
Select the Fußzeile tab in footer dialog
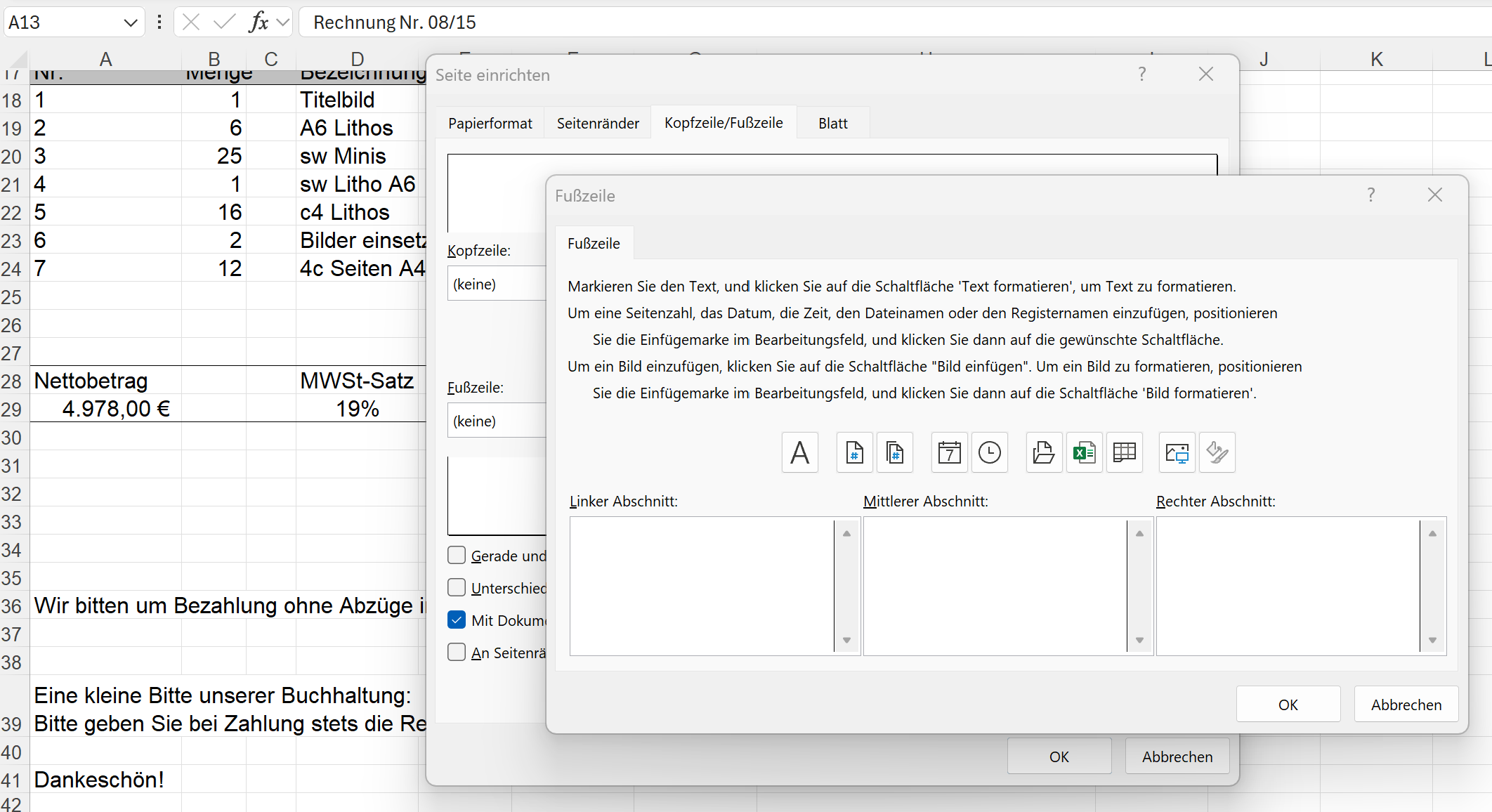pyautogui.click(x=594, y=244)
